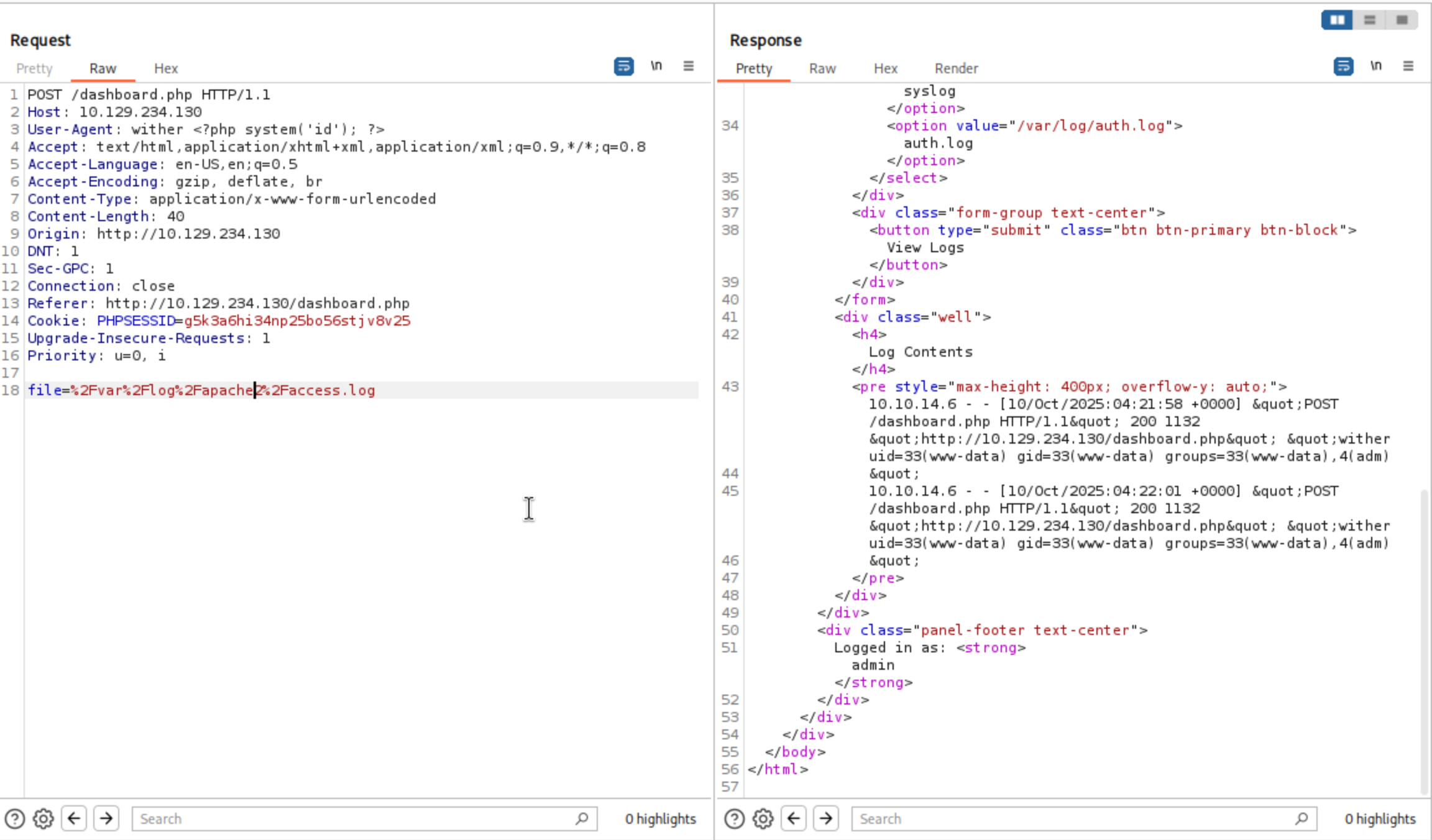The image size is (1432, 840).
Task: Open Response panel hamburger options menu
Action: 1408,66
